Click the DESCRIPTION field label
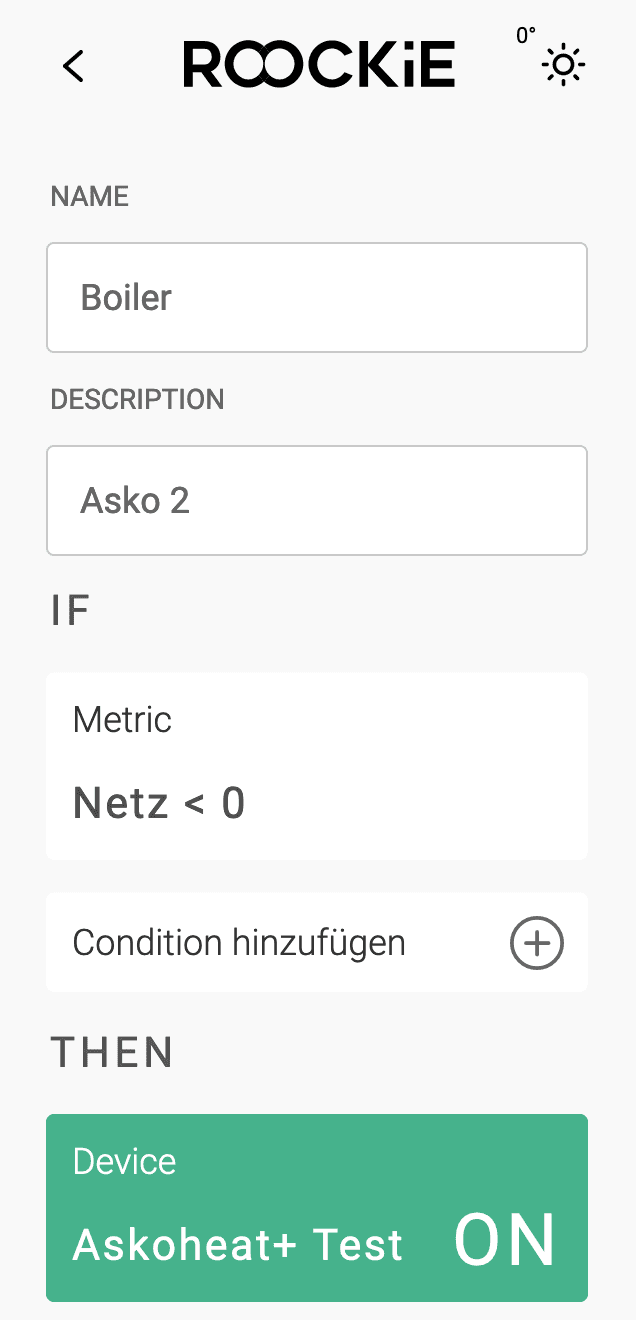The image size is (636, 1320). [137, 400]
